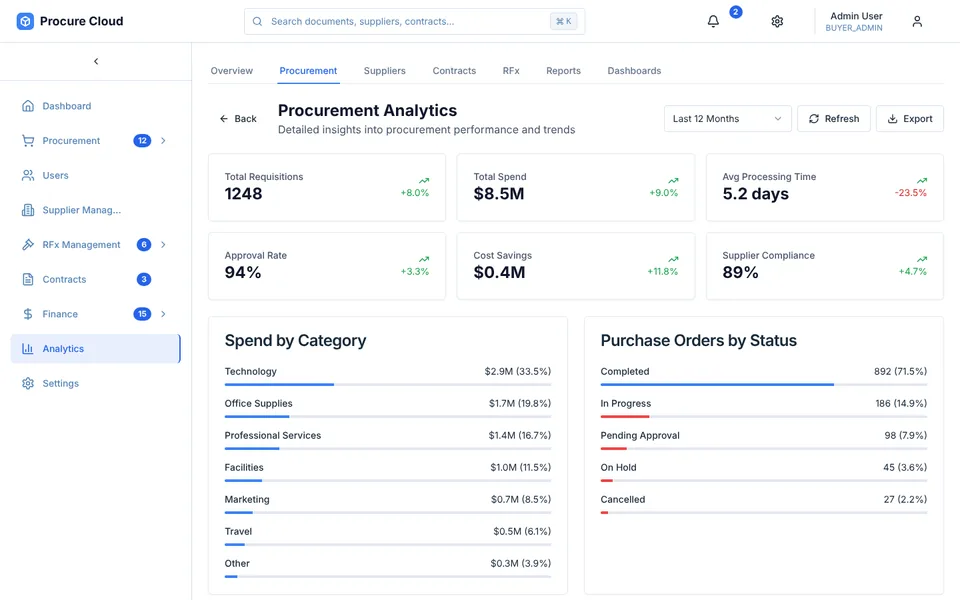Click the Cancelled 27 (2.2%) value
This screenshot has width=960, height=600.
click(x=905, y=500)
